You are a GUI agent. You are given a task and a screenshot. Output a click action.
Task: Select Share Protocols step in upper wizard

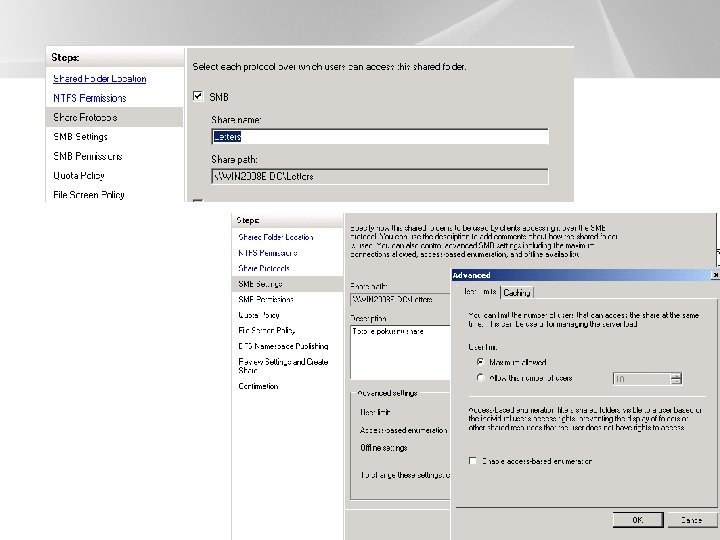click(114, 117)
